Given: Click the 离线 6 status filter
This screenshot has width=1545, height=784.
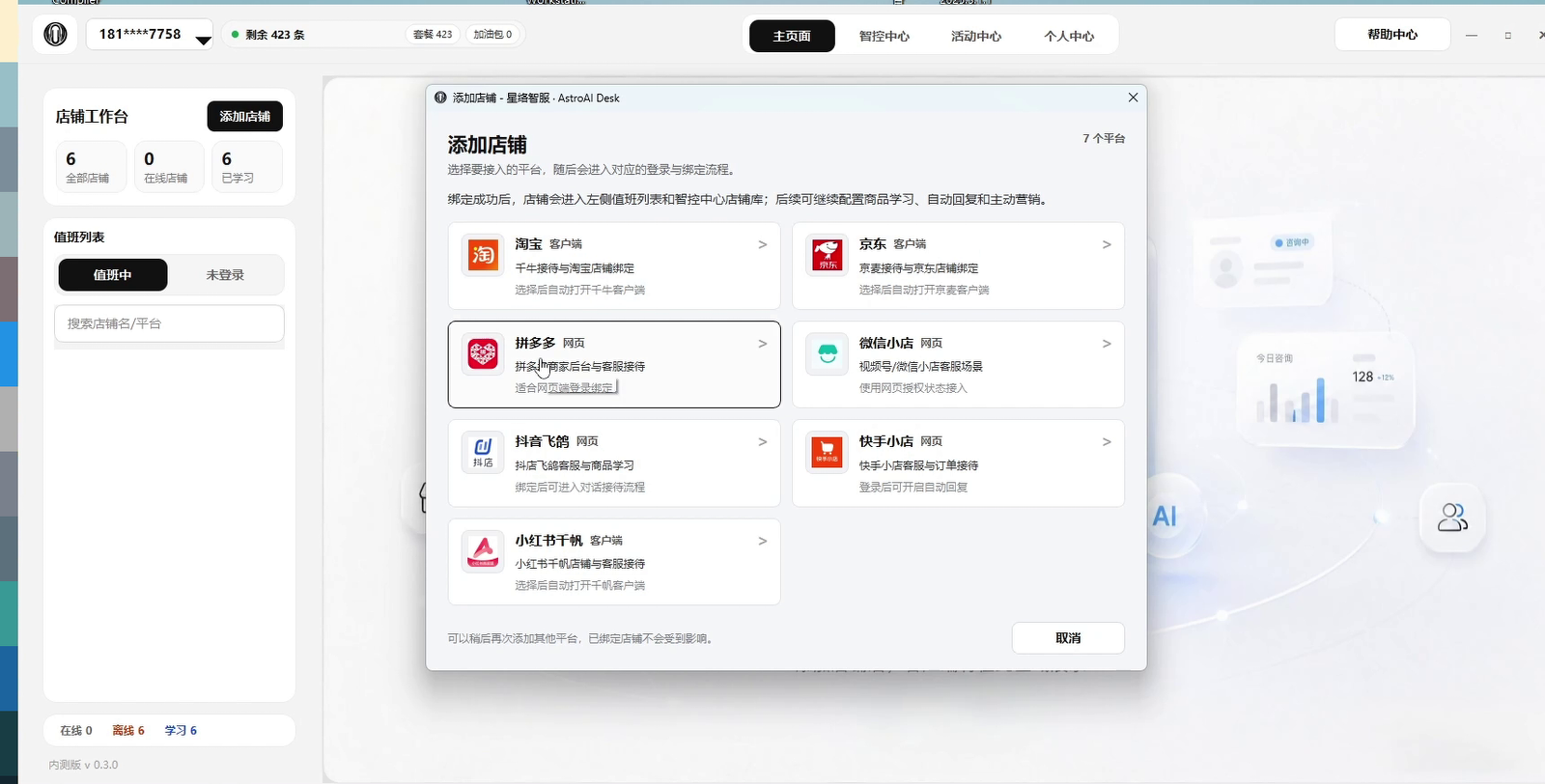Looking at the screenshot, I should (x=128, y=731).
